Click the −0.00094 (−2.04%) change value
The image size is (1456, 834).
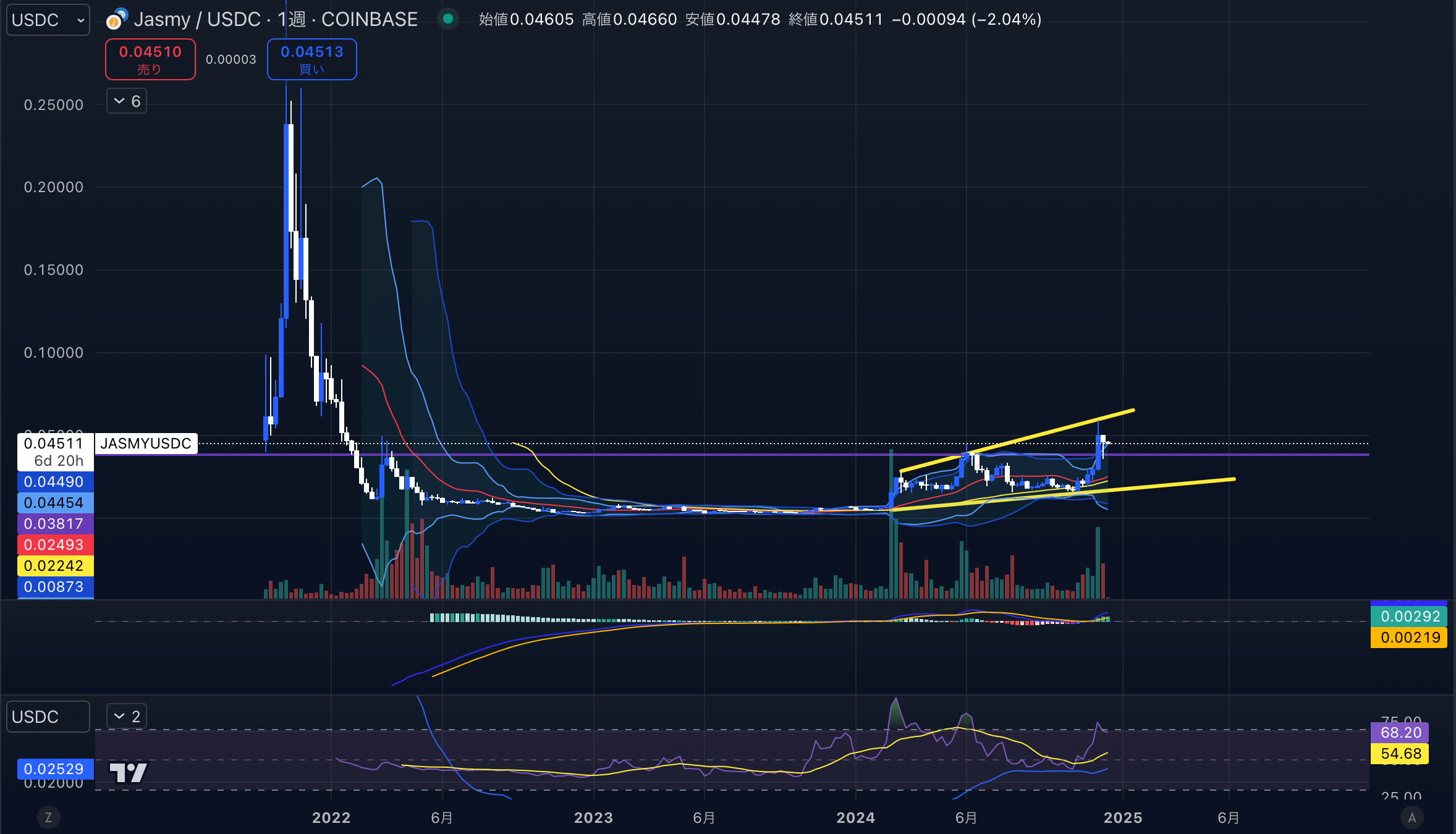point(967,19)
